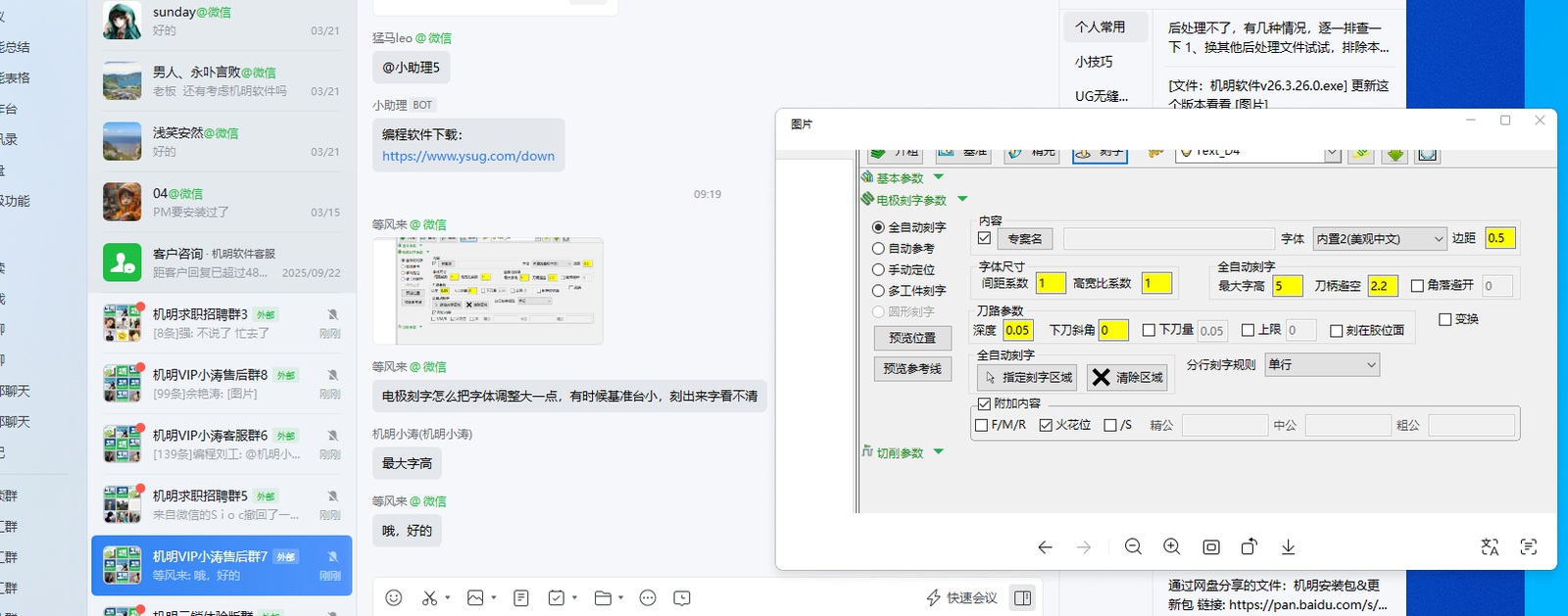Image resolution: width=1568 pixels, height=616 pixels.
Task: Click the 预览参考线 button
Action: pyautogui.click(x=912, y=369)
